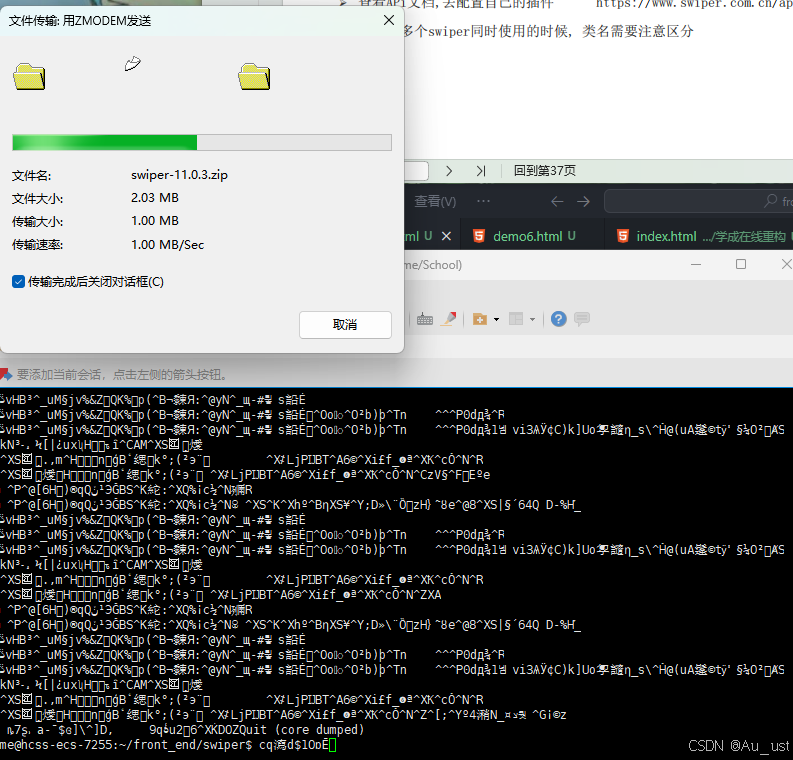Click file name swiper-11.0.3.zip
The width and height of the screenshot is (793, 760).
tap(180, 175)
